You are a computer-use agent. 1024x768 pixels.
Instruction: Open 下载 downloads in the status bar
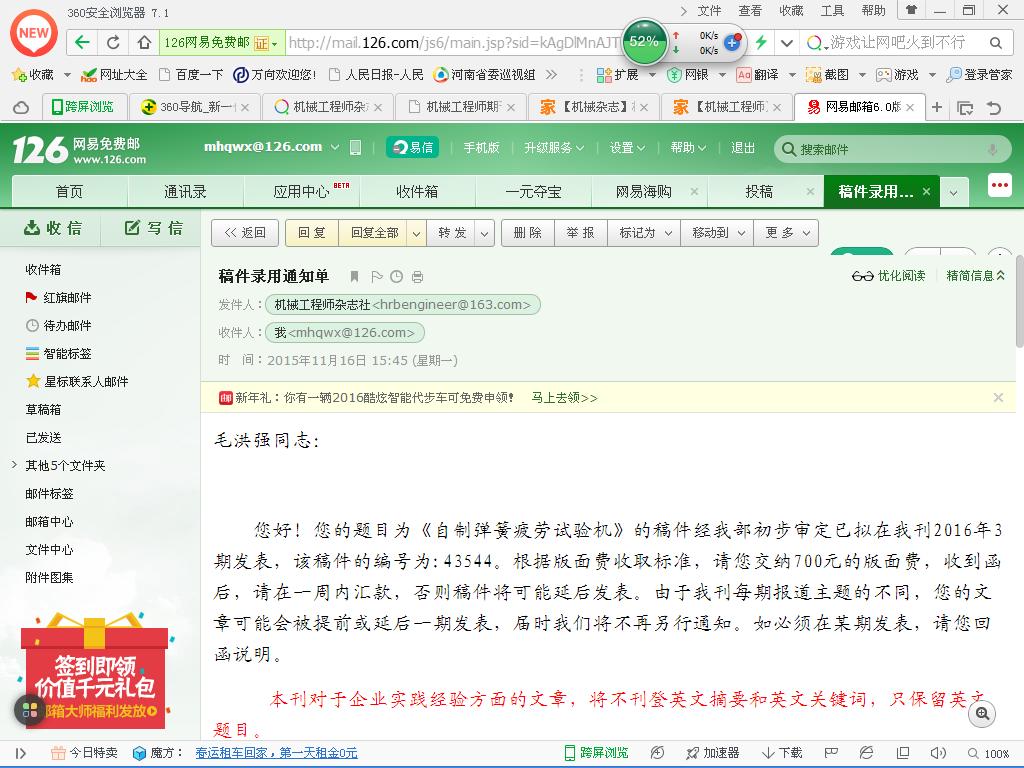(x=782, y=753)
